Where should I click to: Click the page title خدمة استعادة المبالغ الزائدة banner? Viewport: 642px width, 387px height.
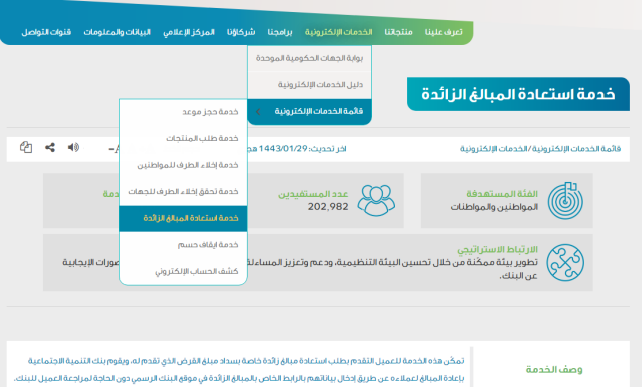click(518, 94)
